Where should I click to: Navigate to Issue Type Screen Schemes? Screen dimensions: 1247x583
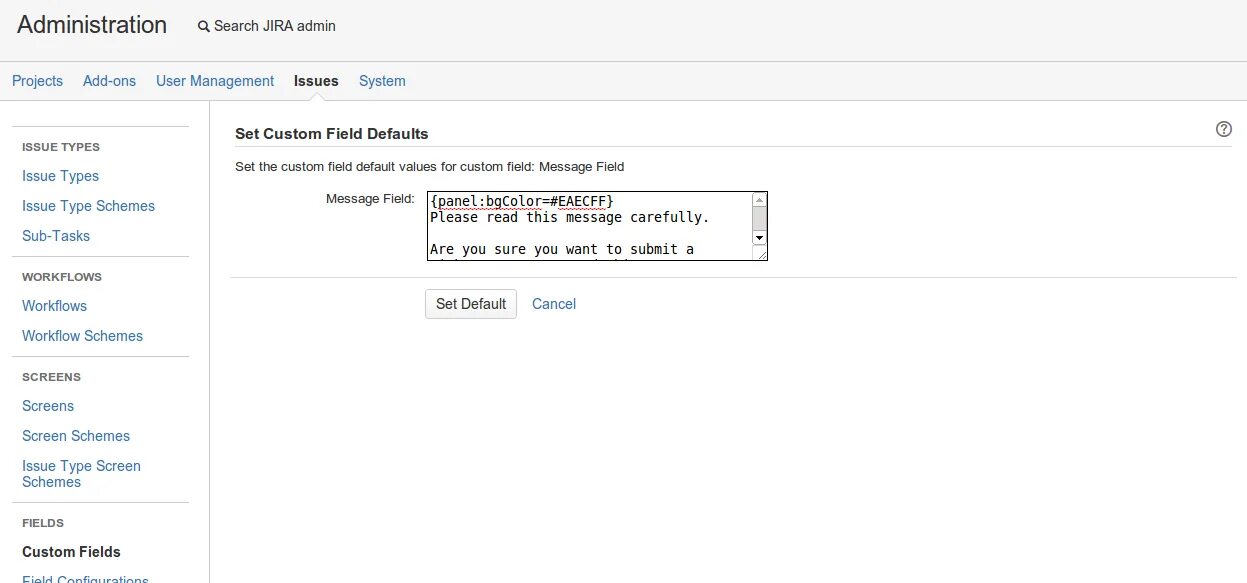(x=81, y=474)
